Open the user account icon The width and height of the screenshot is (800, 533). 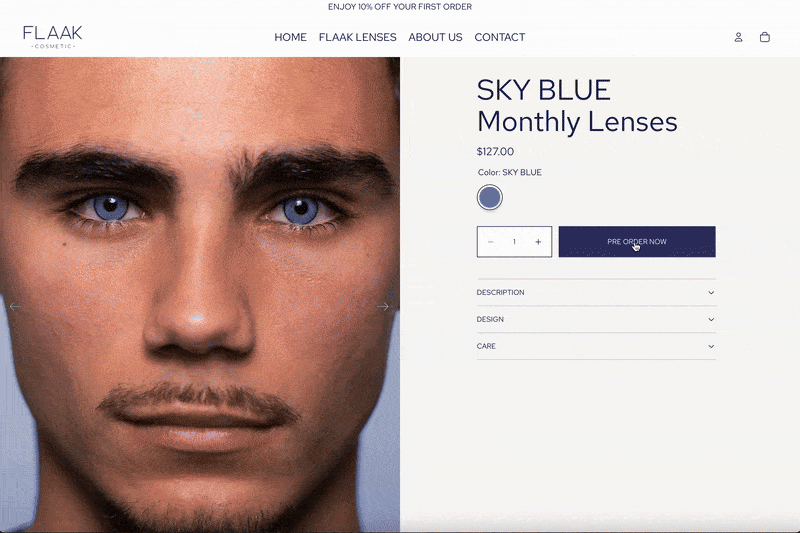[738, 37]
